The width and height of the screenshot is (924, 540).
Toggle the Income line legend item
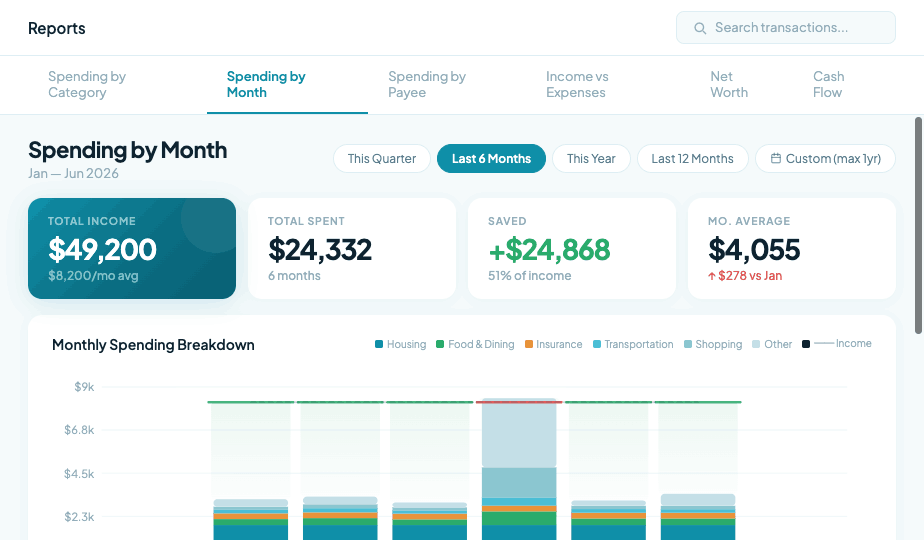point(837,343)
